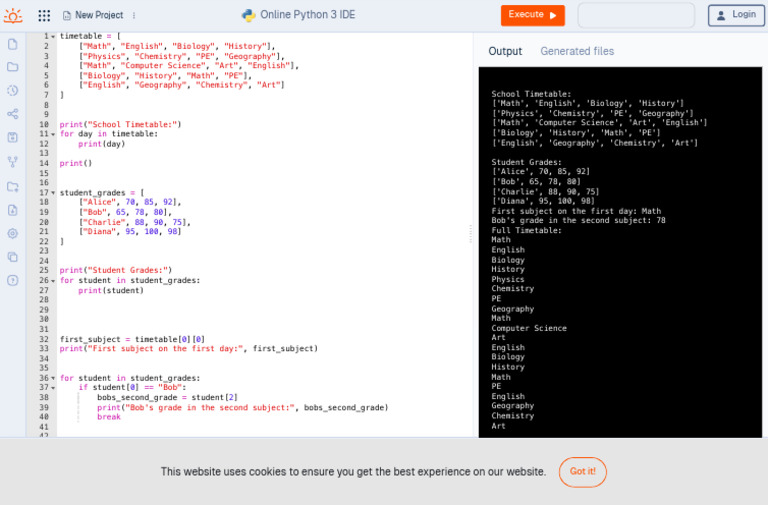Click the help question mark icon
The height and width of the screenshot is (505, 768).
[13, 280]
